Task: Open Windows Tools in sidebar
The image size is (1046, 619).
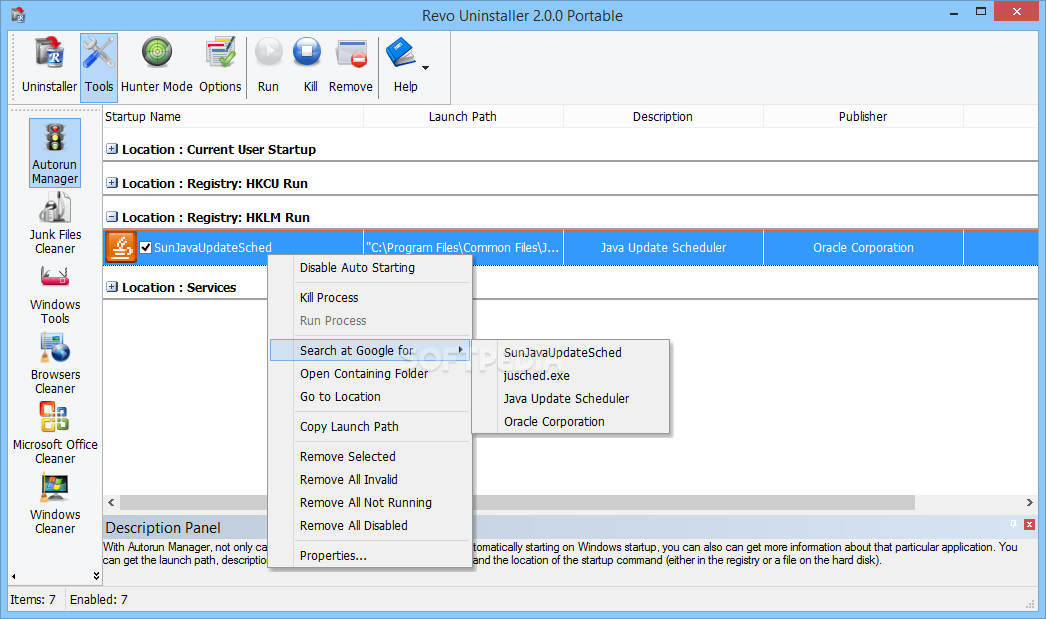Action: point(55,293)
